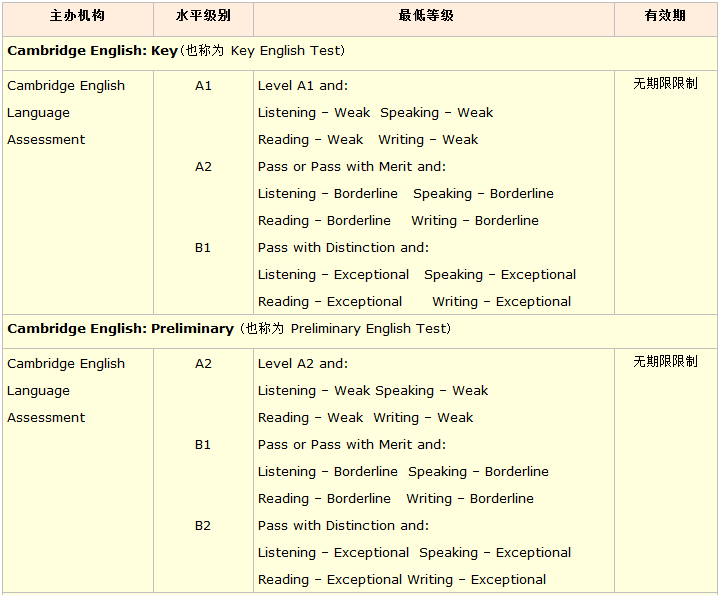Image resolution: width=720 pixels, height=595 pixels.
Task: Select the "最低等级" column header
Action: pos(433,16)
